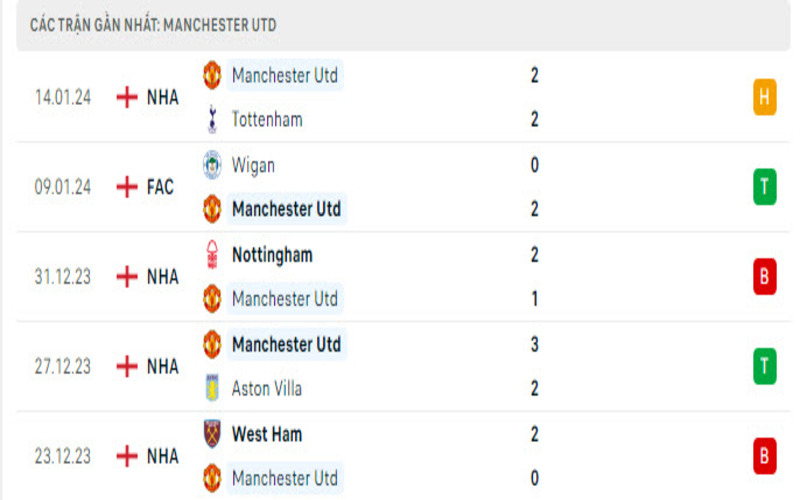This screenshot has width=800, height=500.
Task: Open the West Ham team link
Action: (267, 434)
